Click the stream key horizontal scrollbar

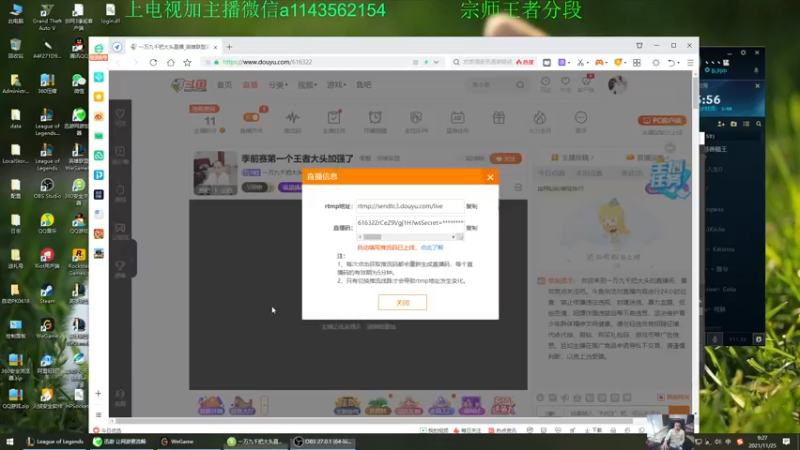click(x=407, y=237)
